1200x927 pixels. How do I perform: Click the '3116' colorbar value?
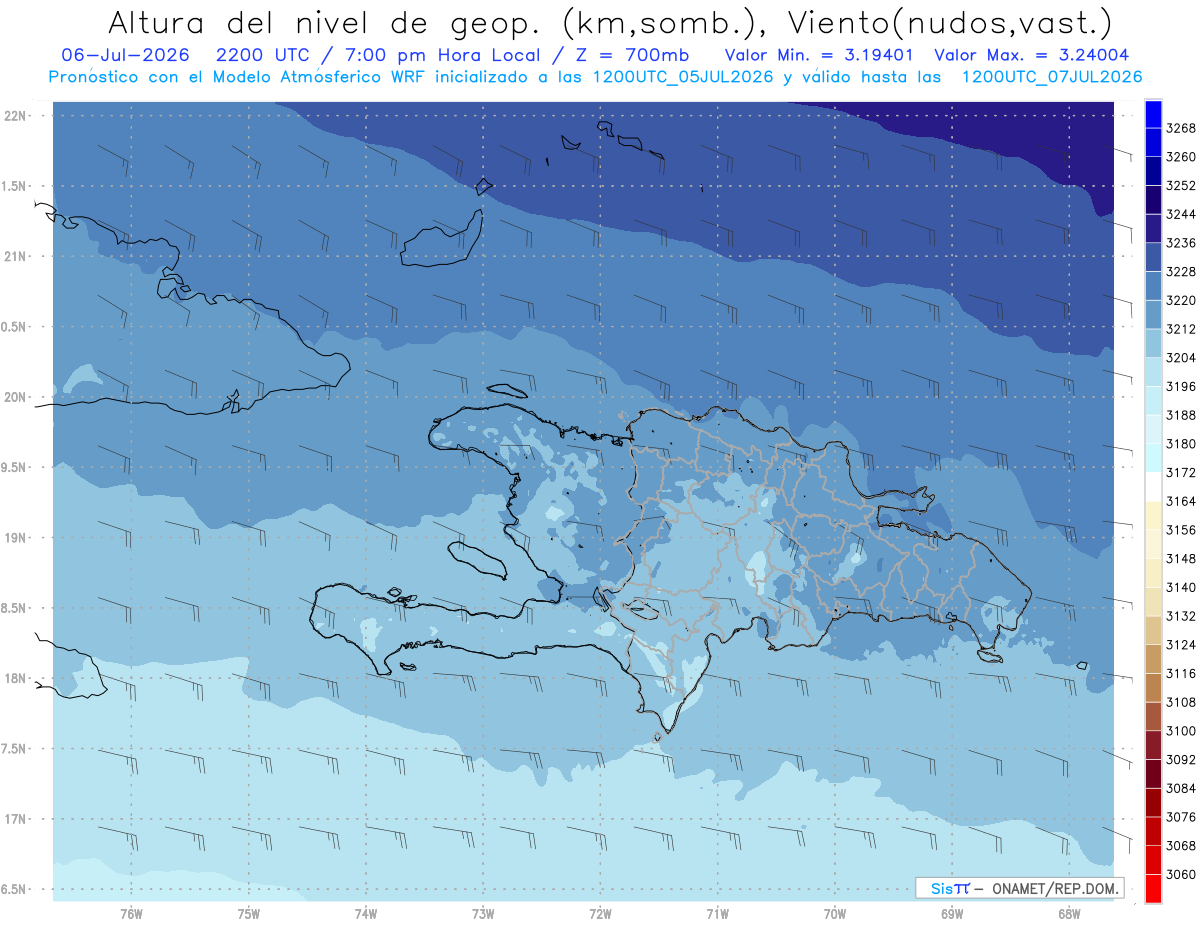1181,673
